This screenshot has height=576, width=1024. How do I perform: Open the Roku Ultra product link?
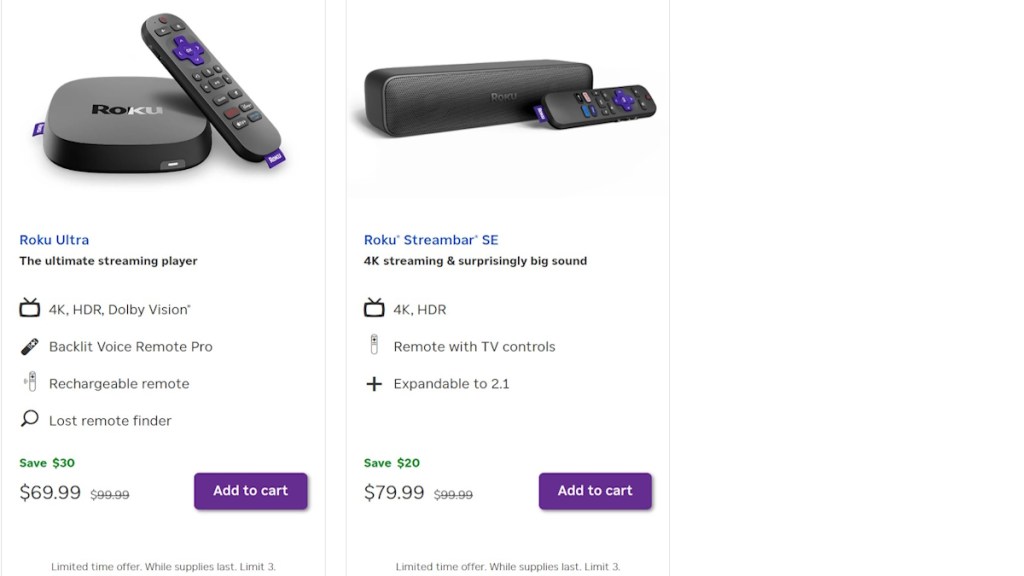coord(53,239)
